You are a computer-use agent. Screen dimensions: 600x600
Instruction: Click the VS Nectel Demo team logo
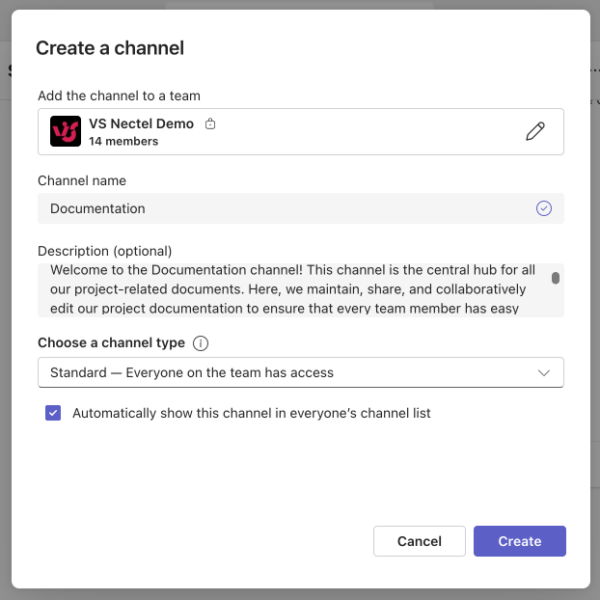point(66,131)
